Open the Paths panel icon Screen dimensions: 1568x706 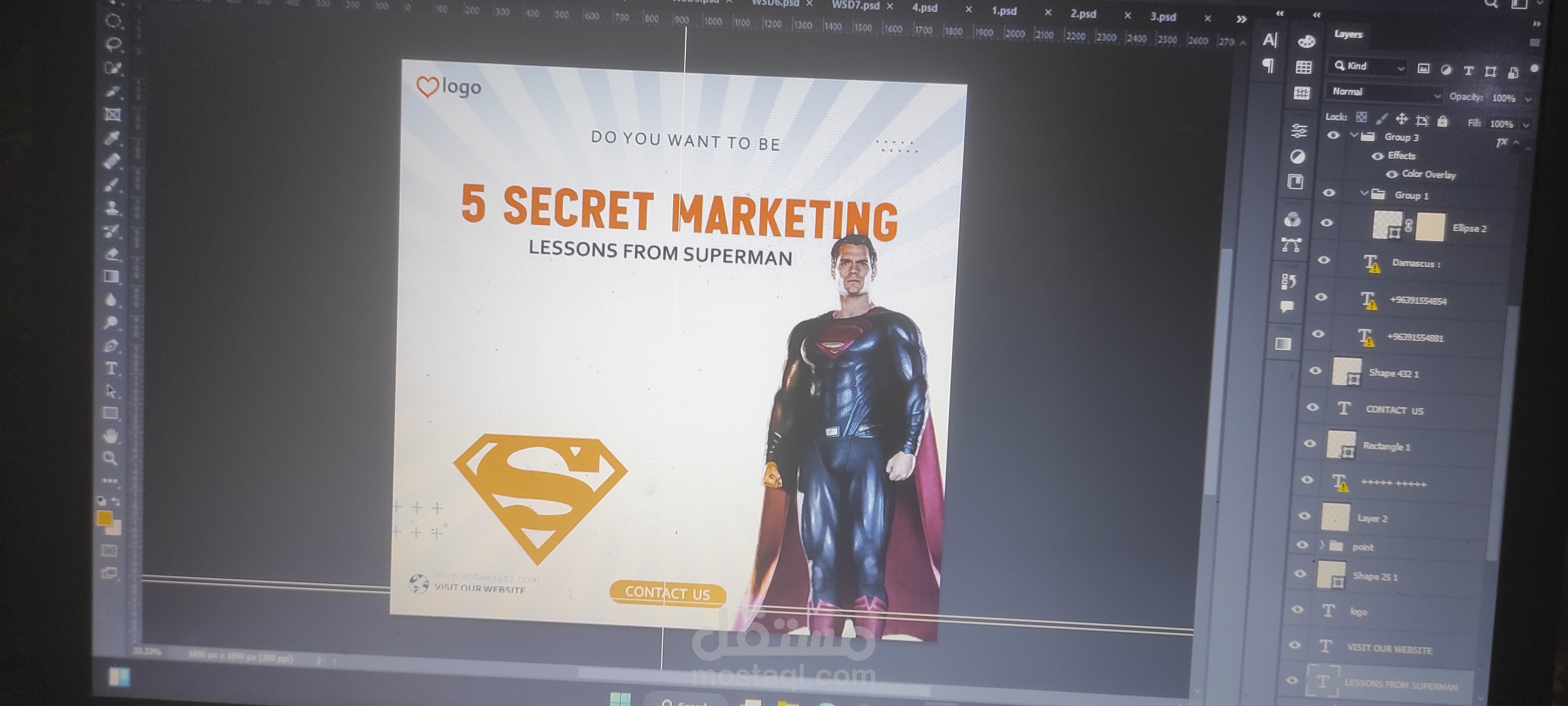pos(1291,245)
